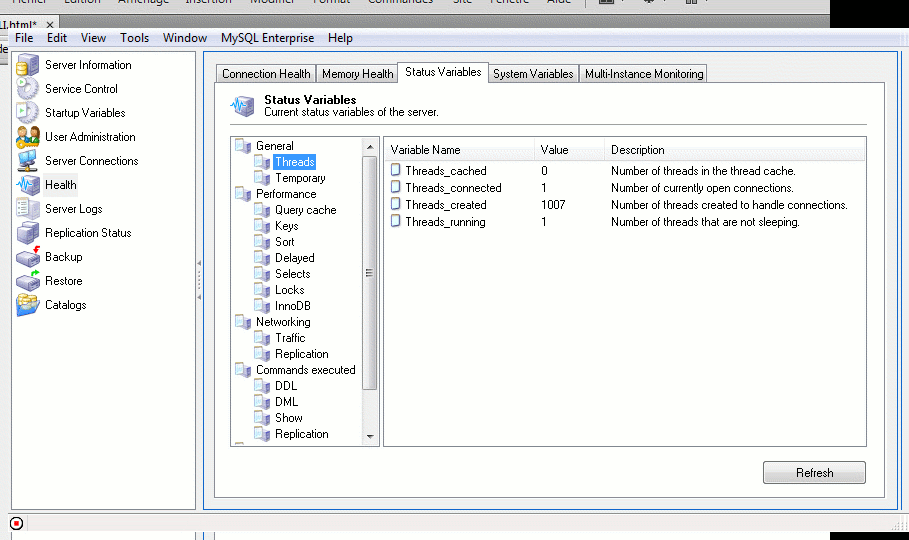Click the Status Variables header icon

(242, 106)
